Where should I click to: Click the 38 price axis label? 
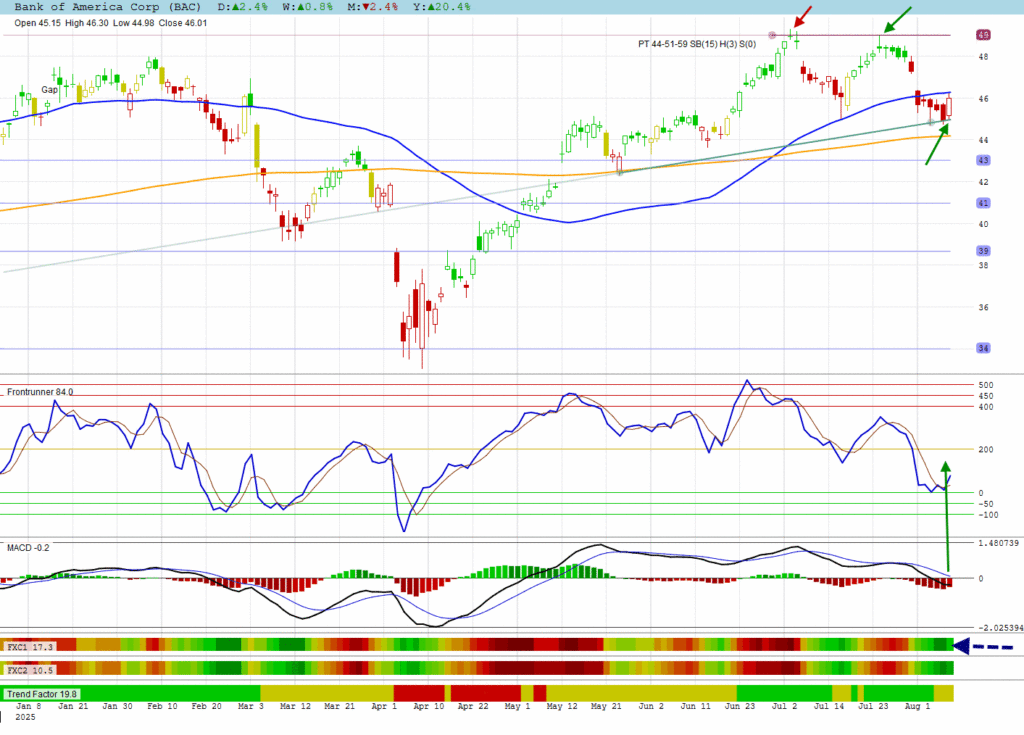[984, 265]
